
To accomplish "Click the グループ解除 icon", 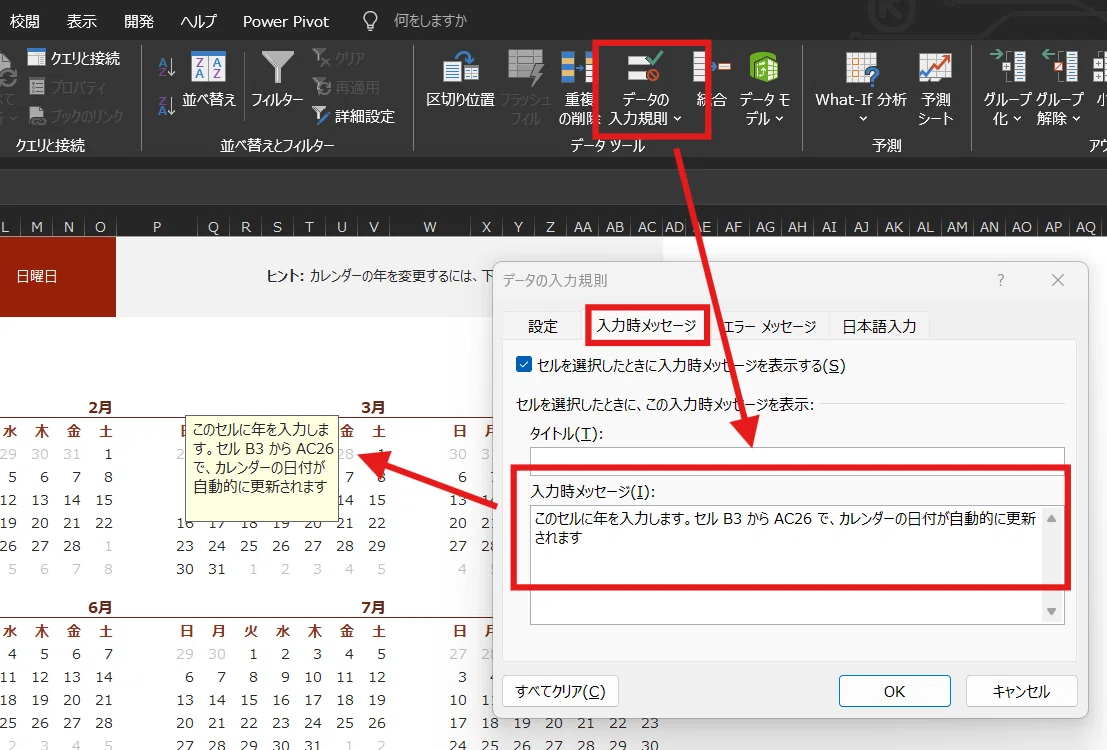I will (x=1060, y=66).
